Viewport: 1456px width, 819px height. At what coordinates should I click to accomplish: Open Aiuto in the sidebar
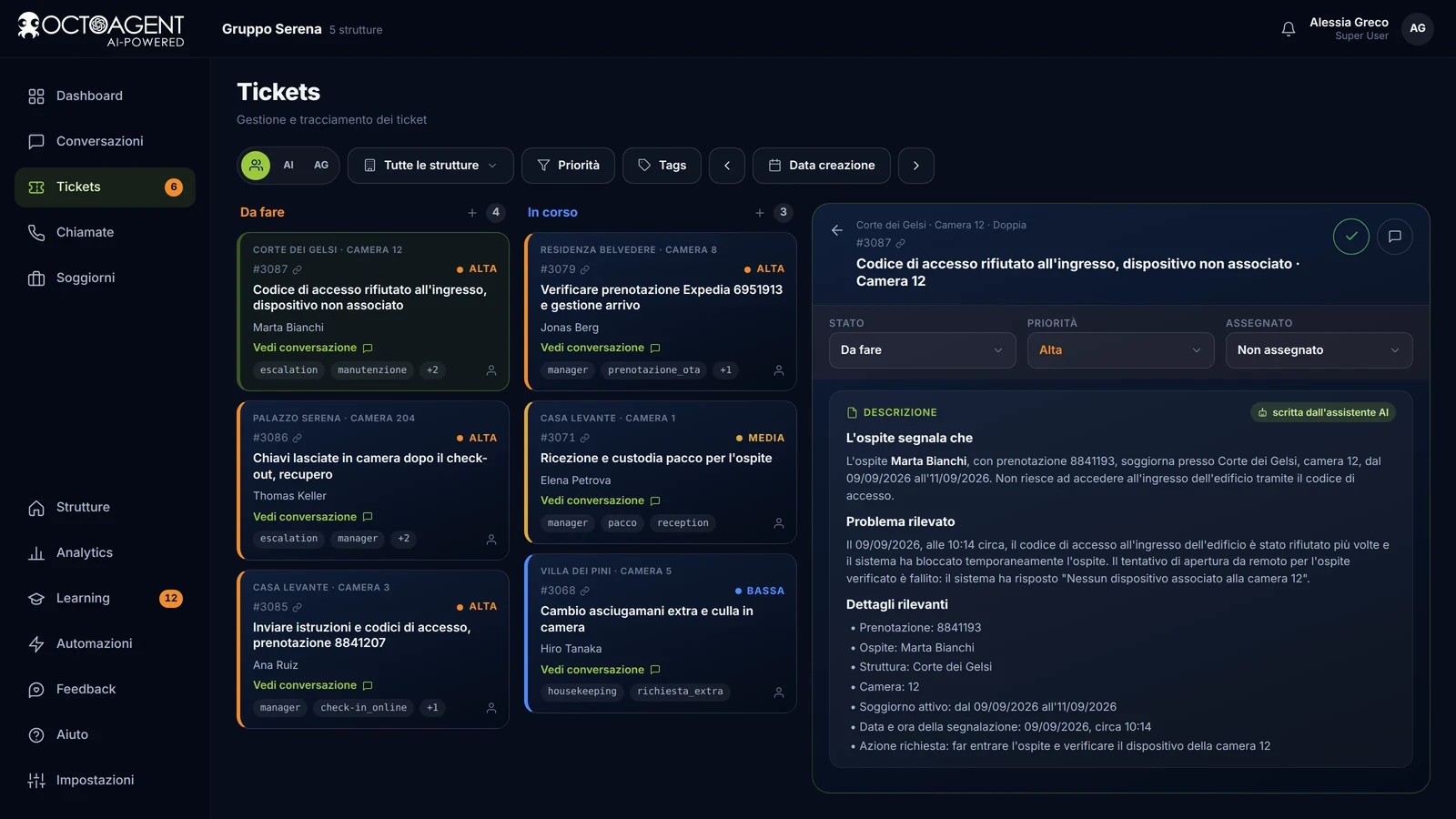[105, 735]
